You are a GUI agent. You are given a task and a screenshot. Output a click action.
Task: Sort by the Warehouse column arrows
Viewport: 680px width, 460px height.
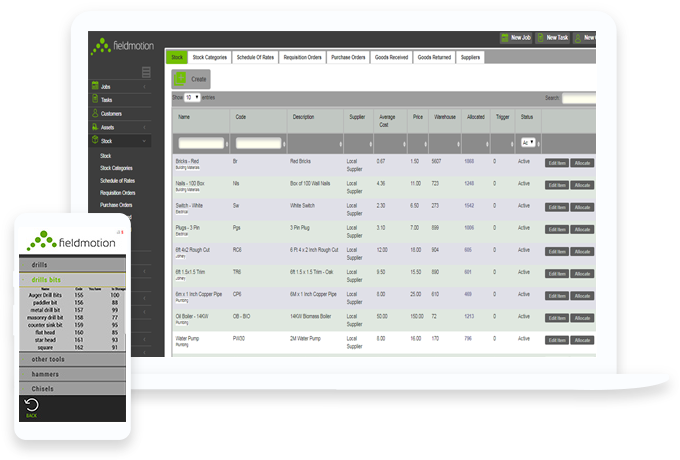coord(458,144)
